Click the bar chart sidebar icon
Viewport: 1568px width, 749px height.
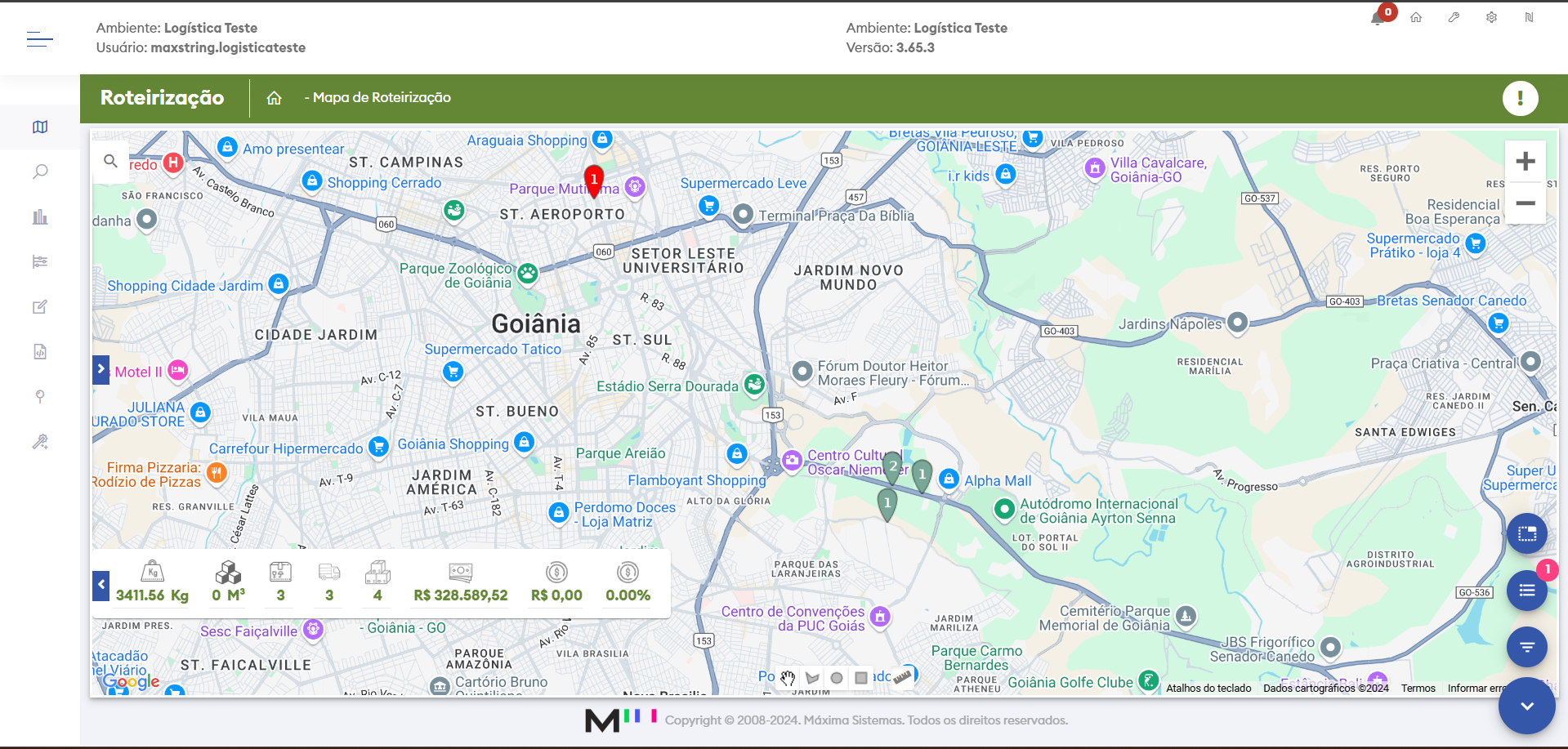(x=40, y=216)
